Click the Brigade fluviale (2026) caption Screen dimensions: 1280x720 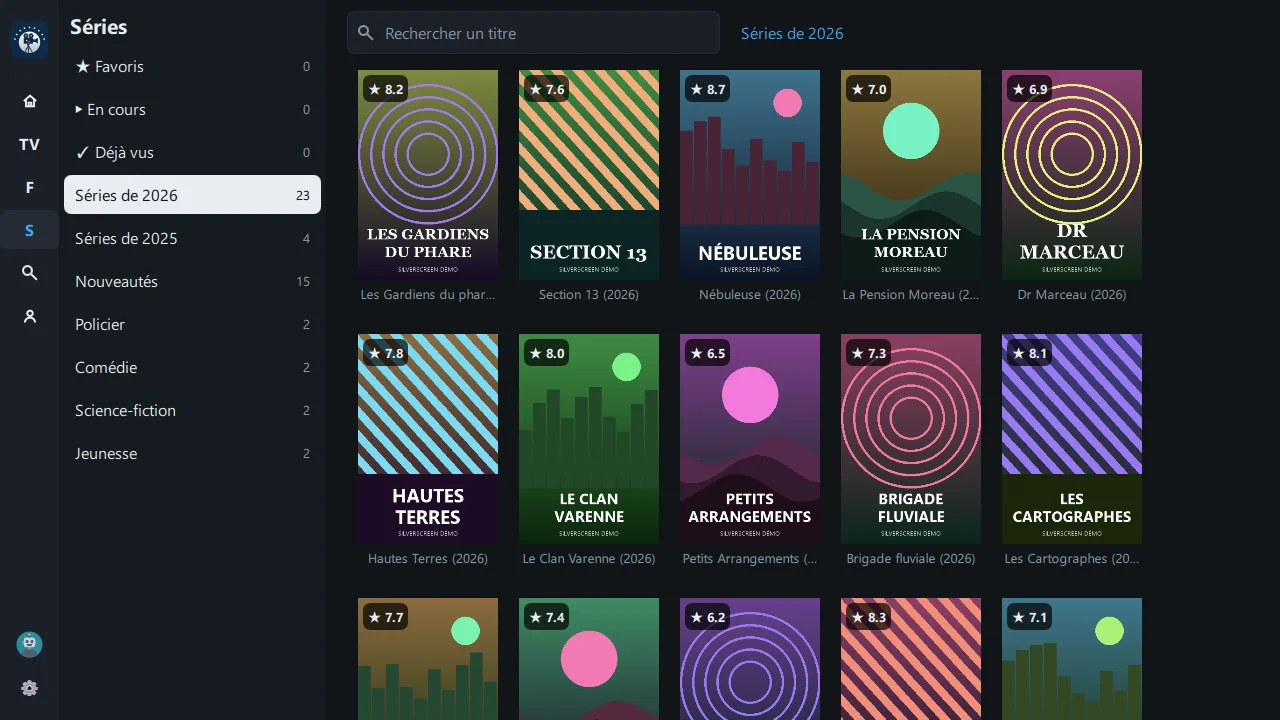(911, 559)
